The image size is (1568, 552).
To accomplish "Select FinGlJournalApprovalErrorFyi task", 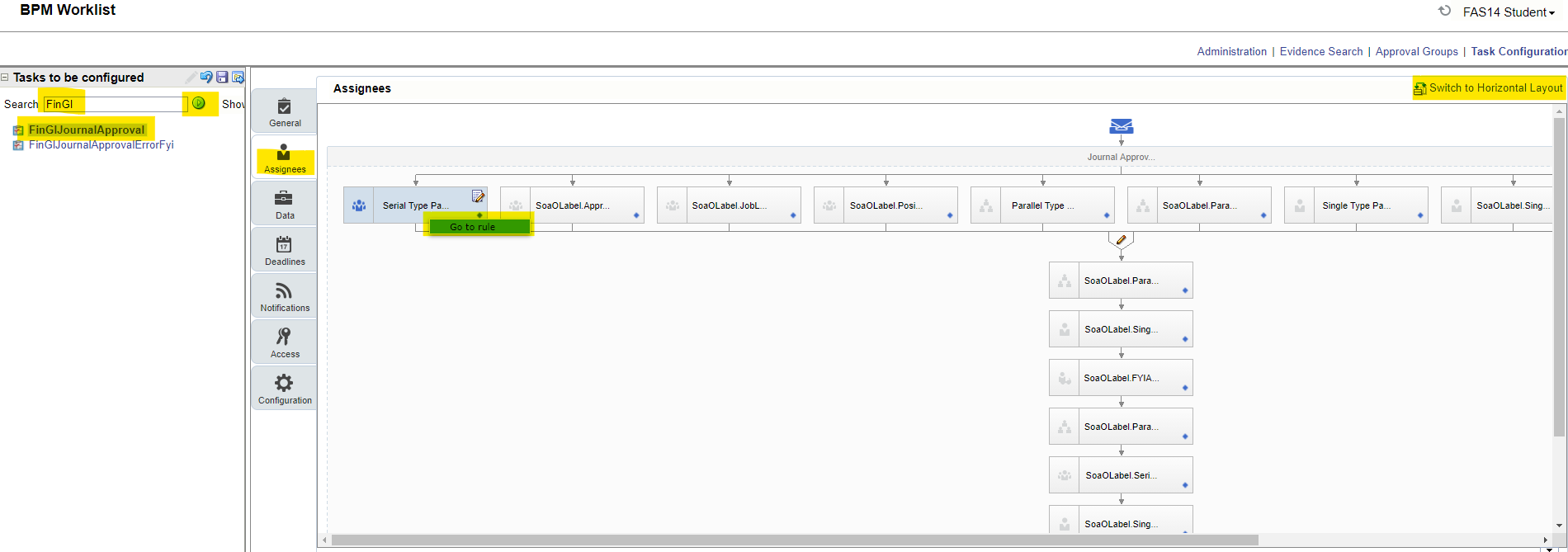I will (101, 145).
